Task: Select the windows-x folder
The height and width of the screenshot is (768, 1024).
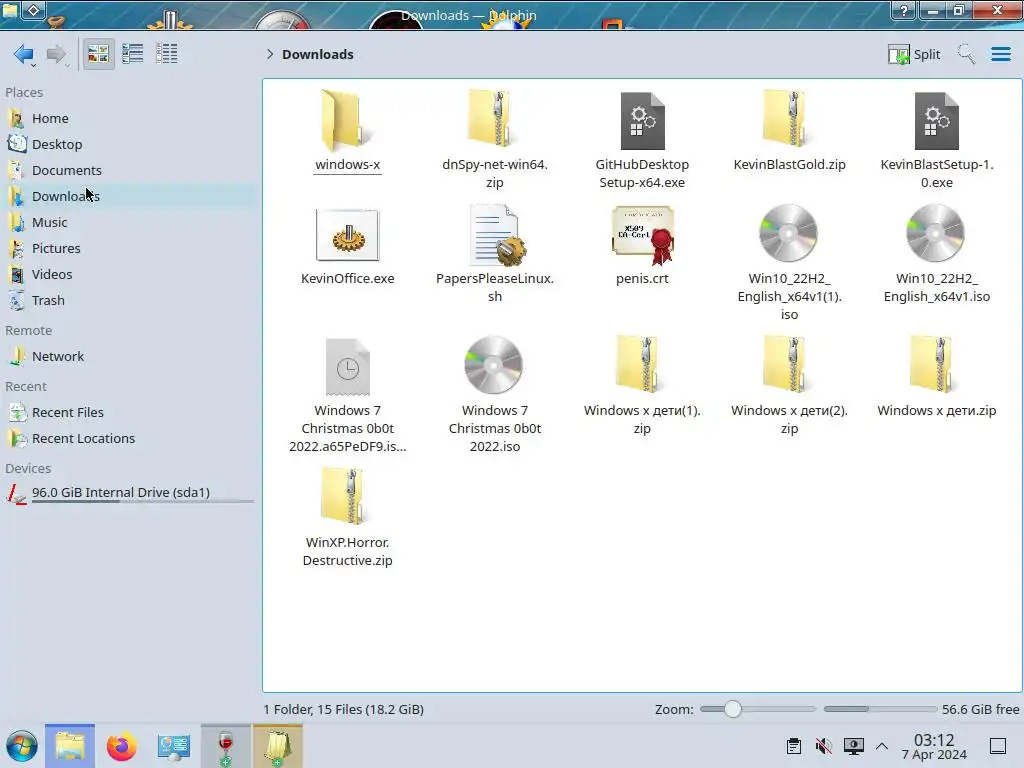Action: (347, 131)
